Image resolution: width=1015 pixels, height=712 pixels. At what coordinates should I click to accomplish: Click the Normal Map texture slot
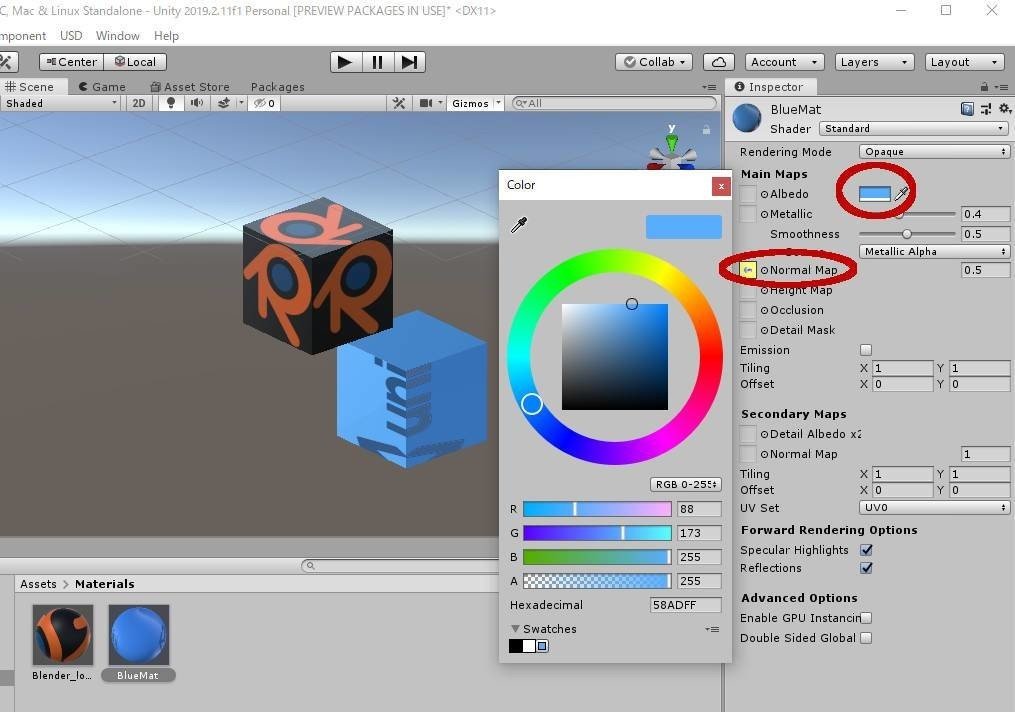pyautogui.click(x=748, y=270)
